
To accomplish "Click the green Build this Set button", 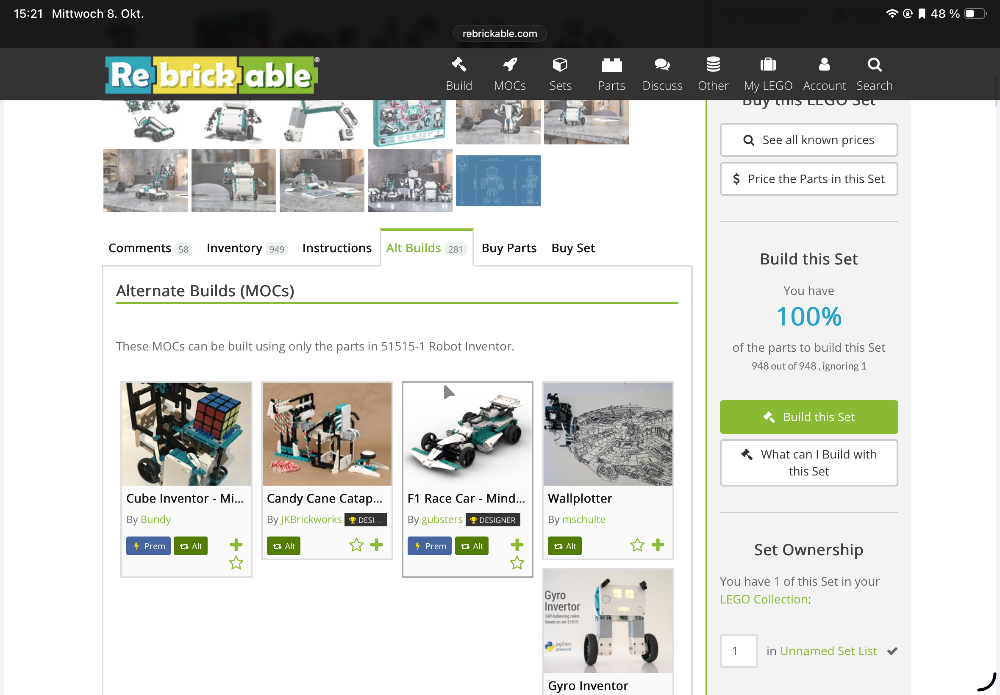I will (809, 417).
